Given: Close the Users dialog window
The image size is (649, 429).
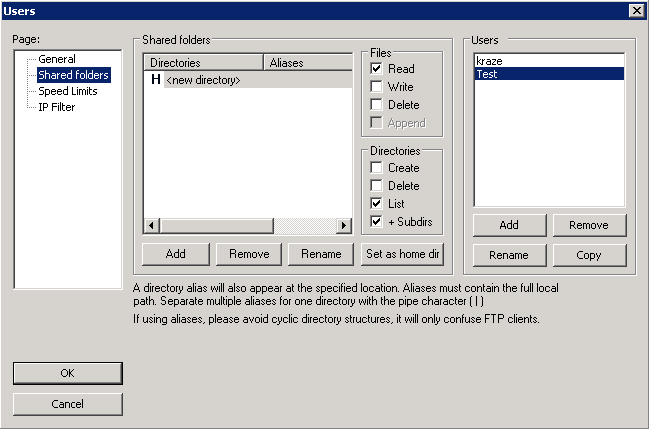Looking at the screenshot, I should click(x=636, y=10).
